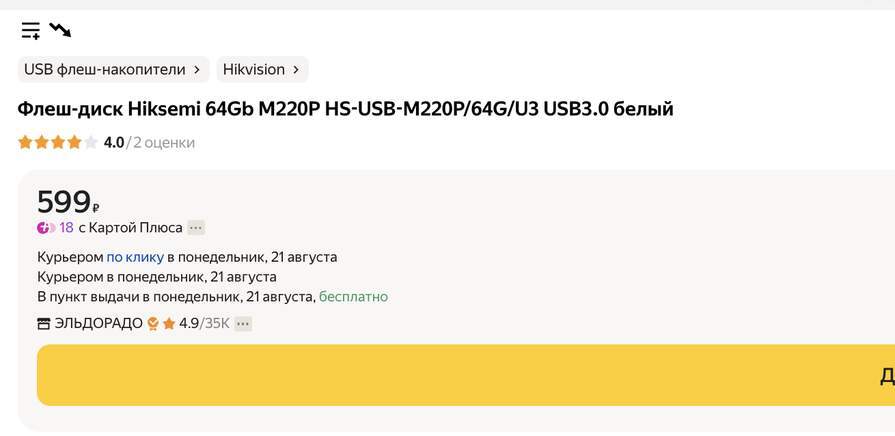
Task: Expand the ellipsis beside "с Картой Плюса"
Action: click(196, 228)
